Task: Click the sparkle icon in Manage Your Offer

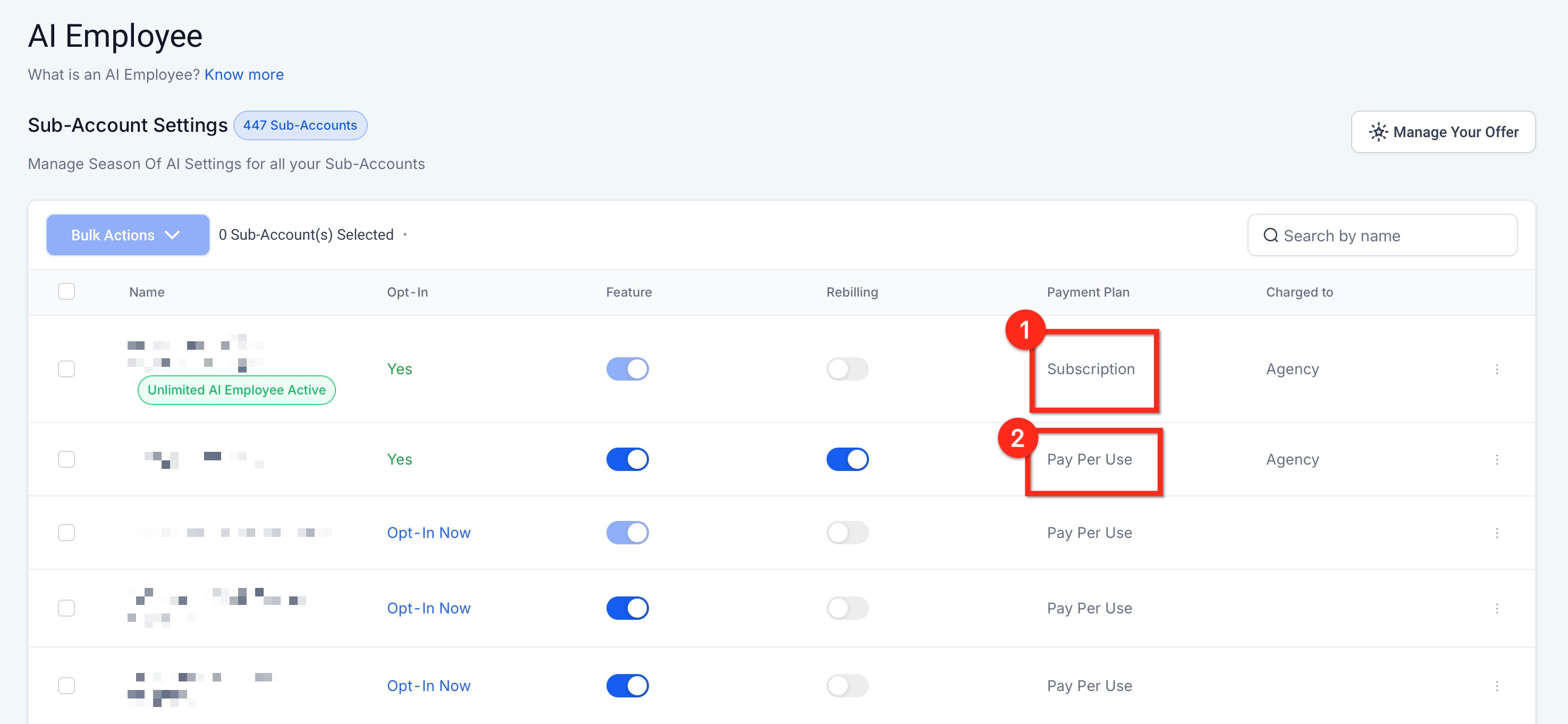Action: click(x=1378, y=132)
